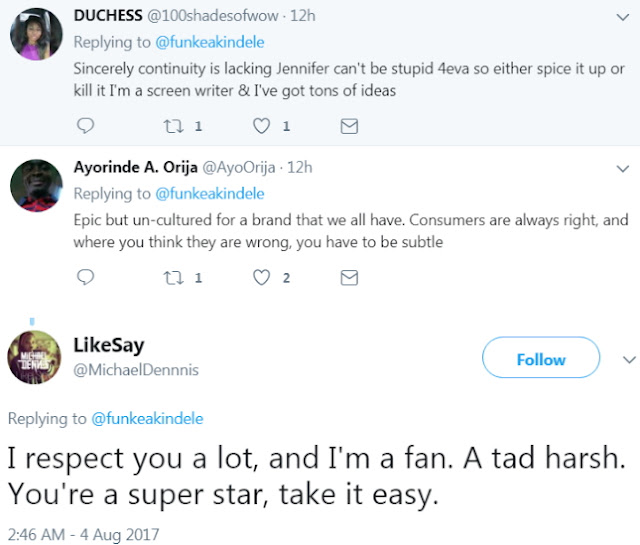Open @funkeakindele link in DUCHESS's reply
Image resolution: width=640 pixels, height=545 pixels.
(x=210, y=42)
